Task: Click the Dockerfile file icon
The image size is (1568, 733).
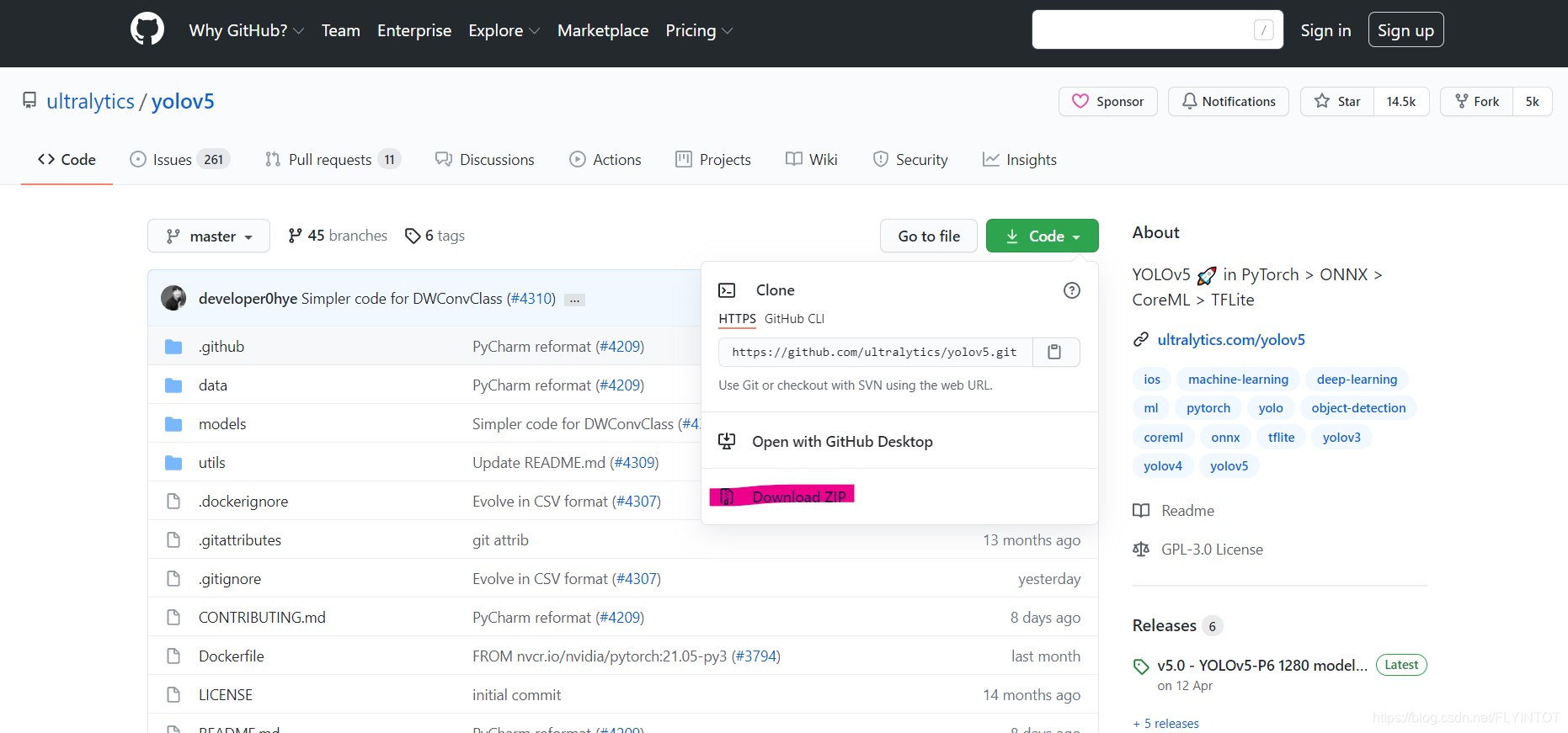Action: point(173,656)
